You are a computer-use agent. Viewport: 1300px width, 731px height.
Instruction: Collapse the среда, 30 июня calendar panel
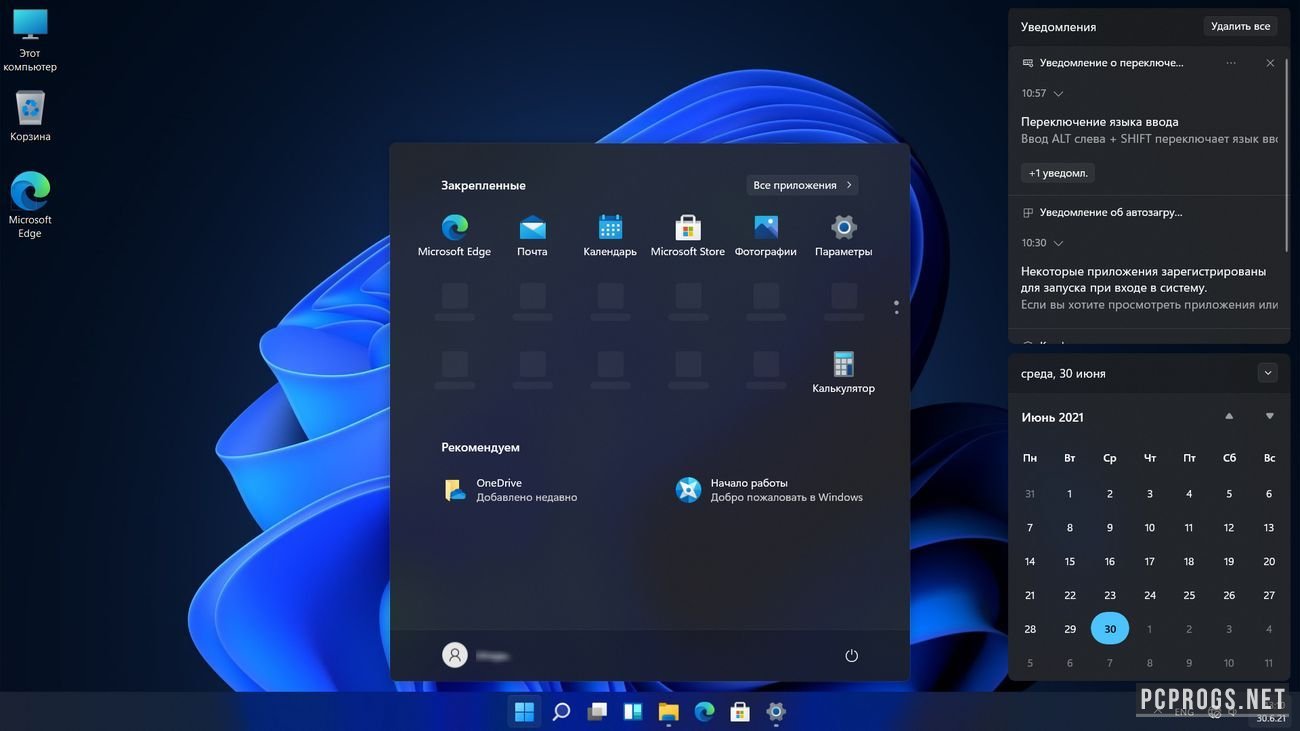click(1267, 371)
